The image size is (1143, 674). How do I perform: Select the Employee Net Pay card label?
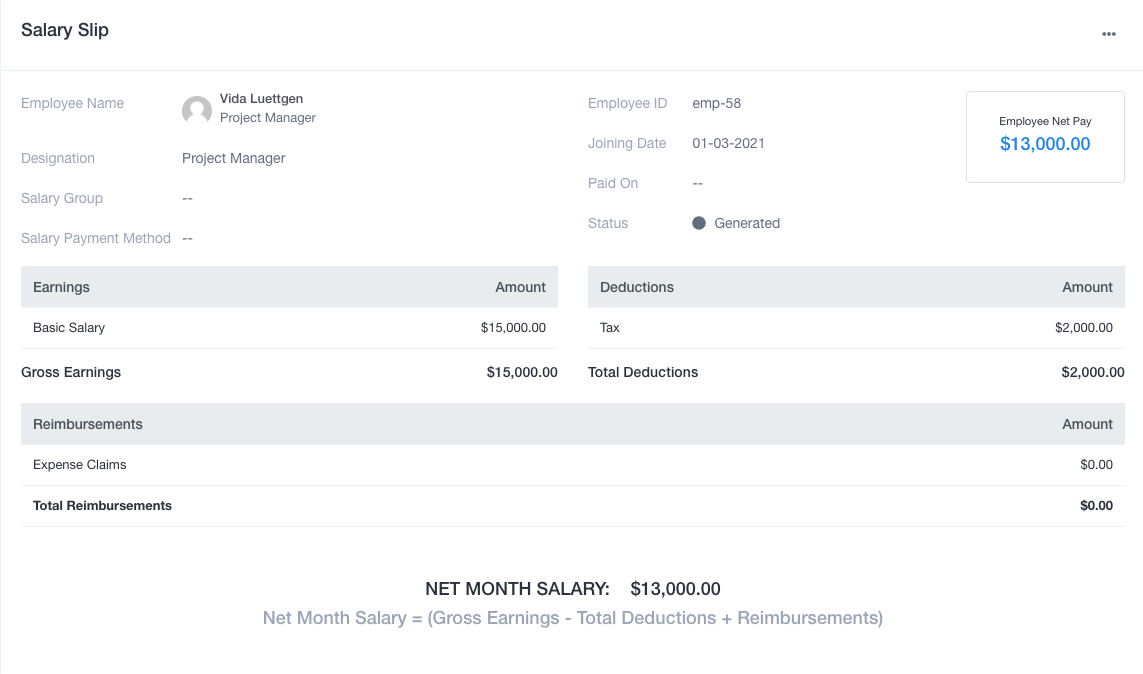[x=1045, y=121]
